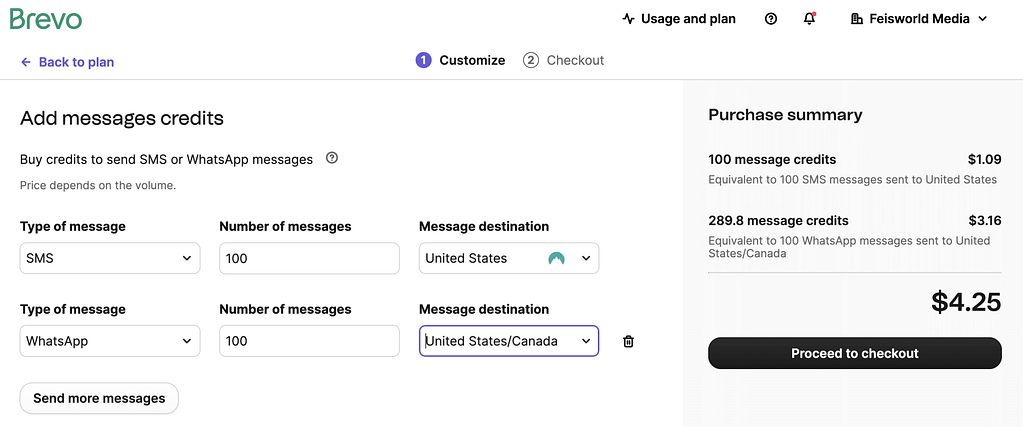This screenshot has height=427, width=1023.
Task: Open the Feisworld Media account menu
Action: click(x=918, y=19)
